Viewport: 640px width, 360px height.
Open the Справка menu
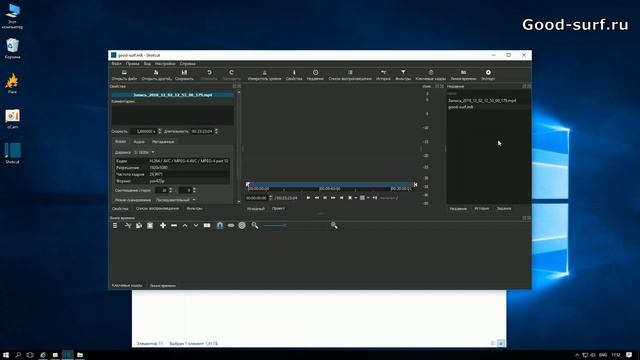[x=188, y=64]
